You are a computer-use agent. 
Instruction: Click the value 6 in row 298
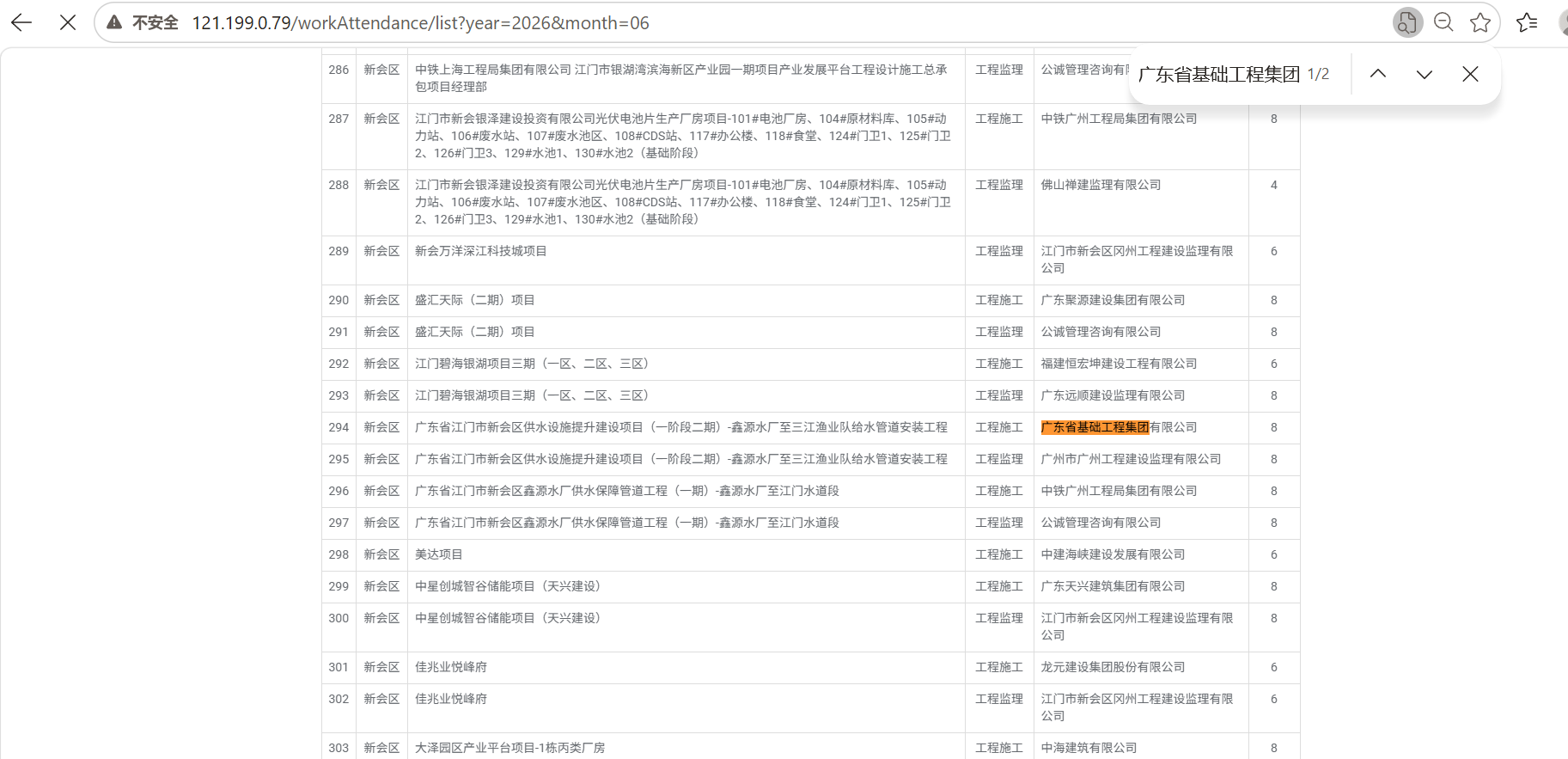click(x=1274, y=554)
